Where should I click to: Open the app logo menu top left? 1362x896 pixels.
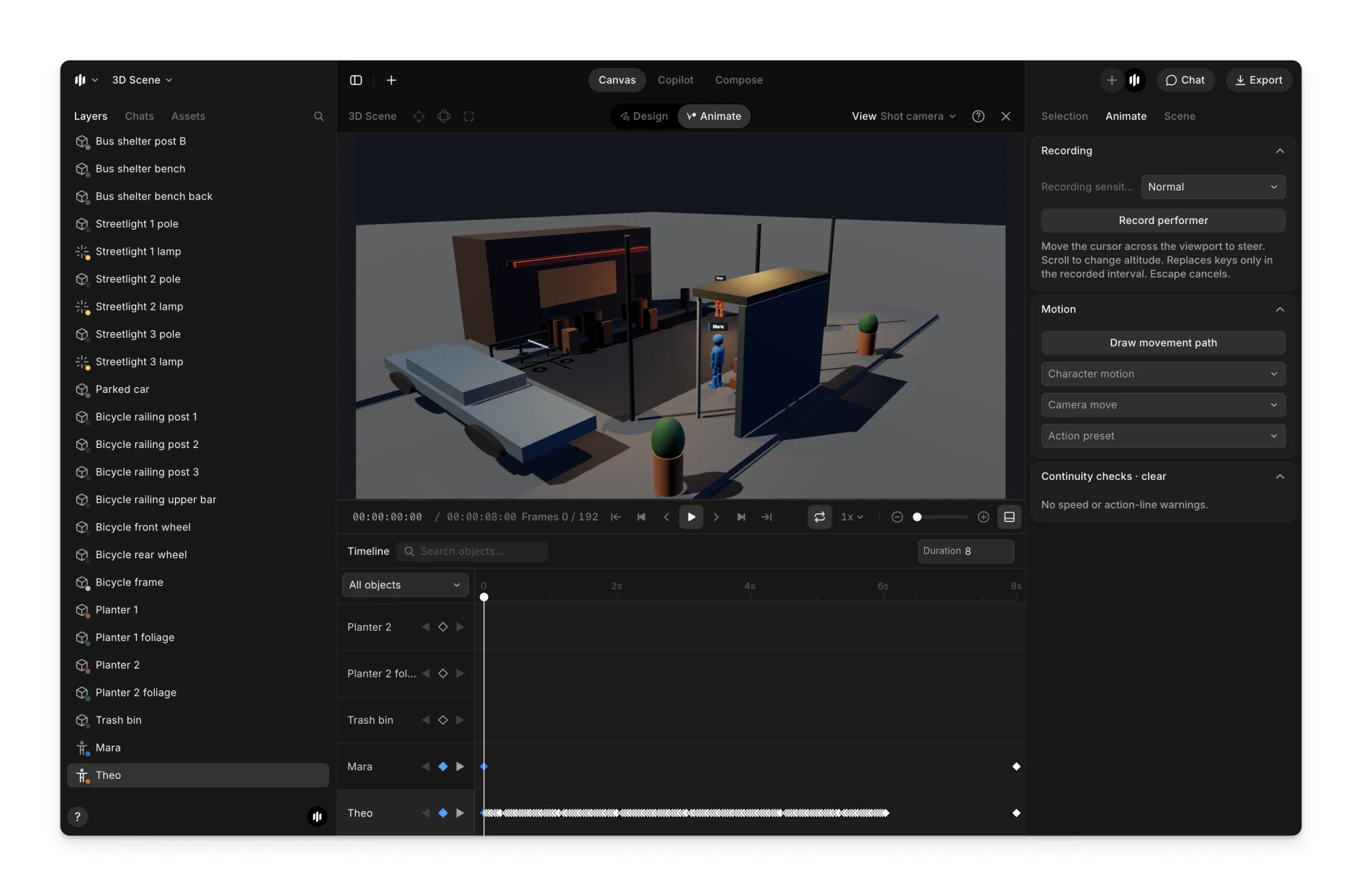click(x=86, y=80)
